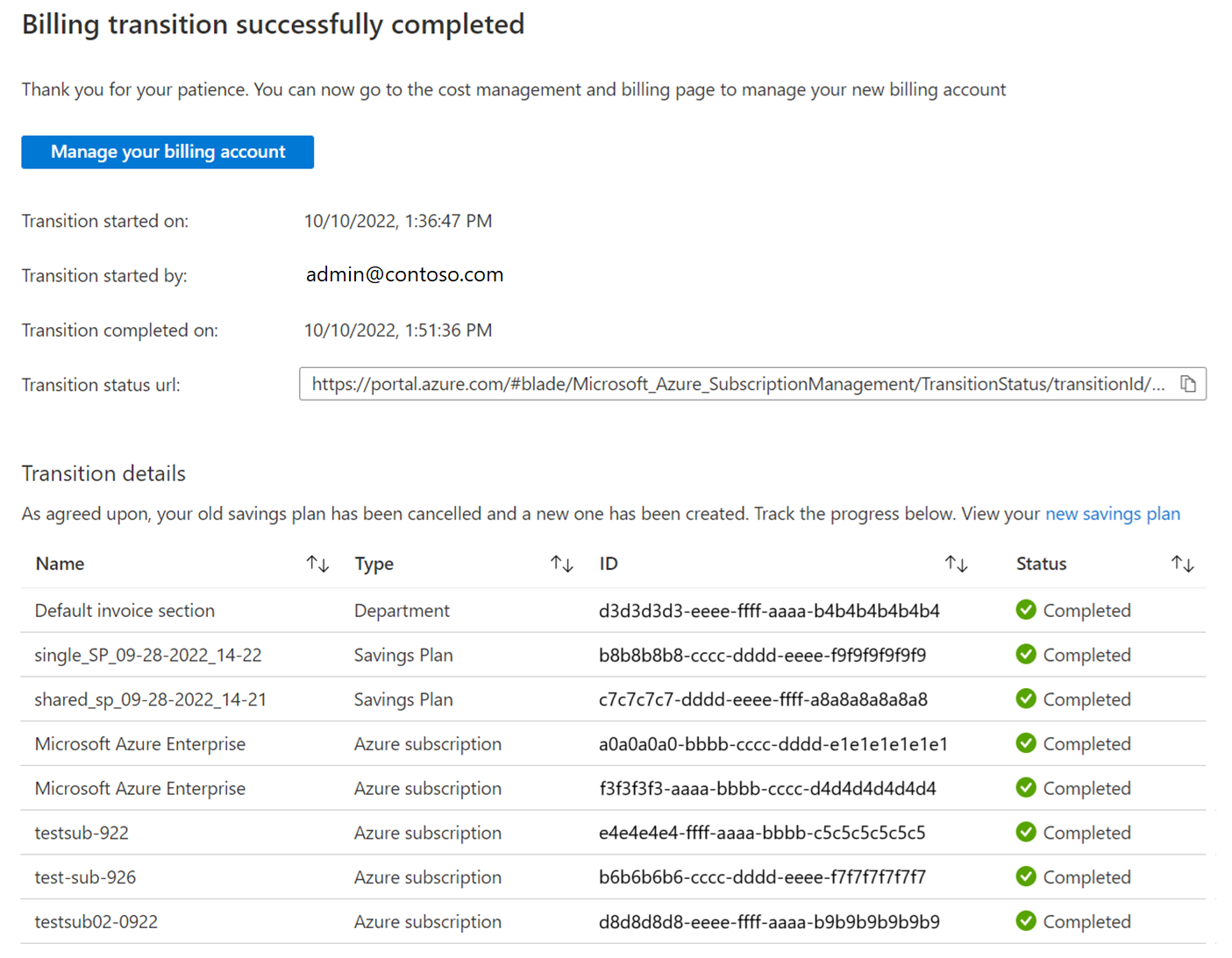Click completed checkmark for Default invoice section
Viewport: 1232px width, 958px height.
tap(1026, 610)
